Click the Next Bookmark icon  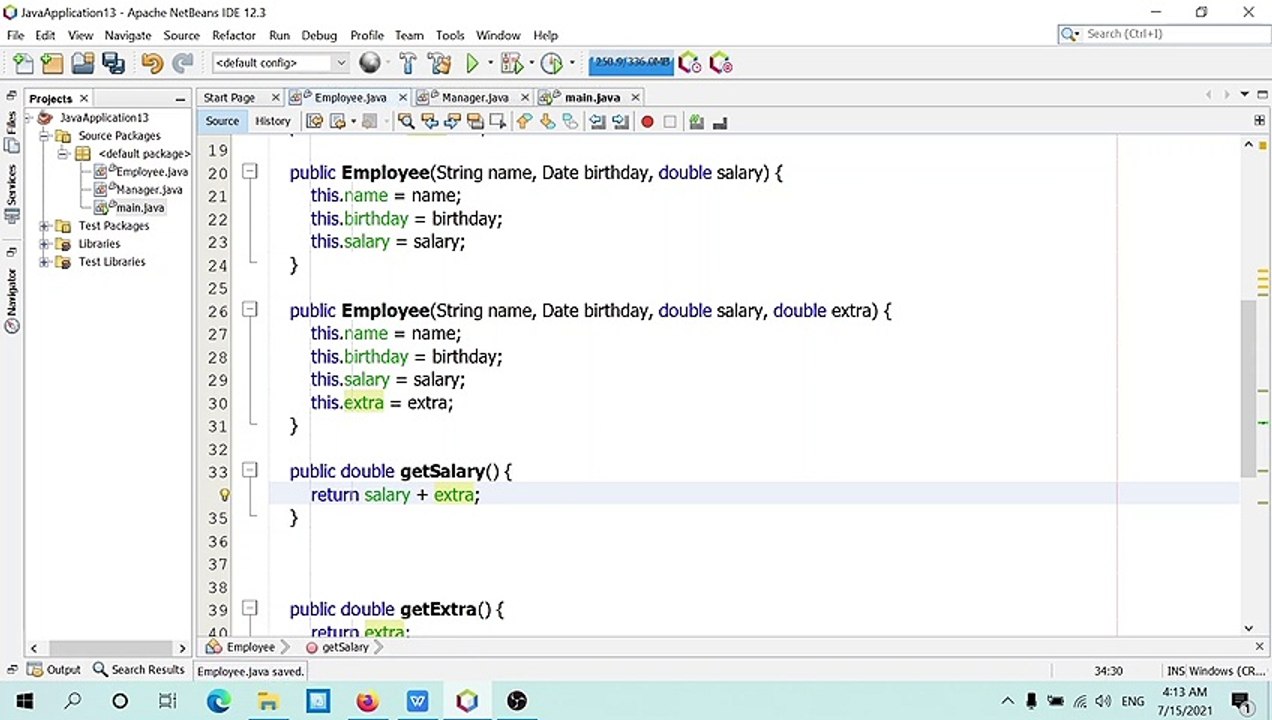[547, 122]
